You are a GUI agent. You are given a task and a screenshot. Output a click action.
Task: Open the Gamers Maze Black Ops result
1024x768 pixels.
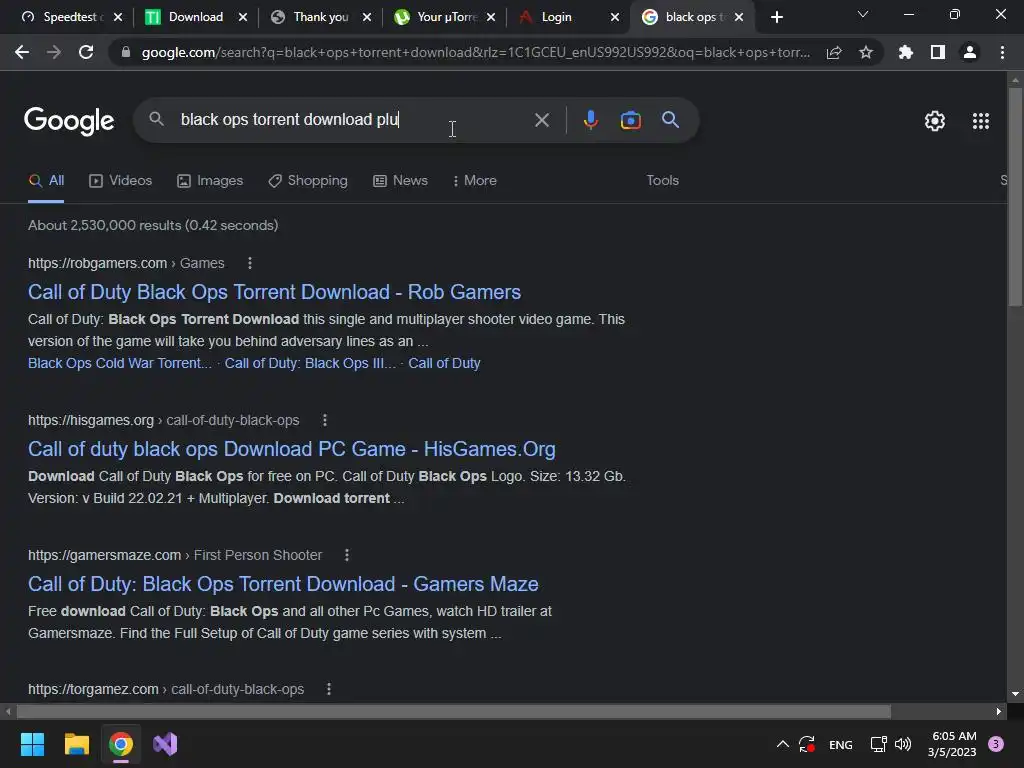pos(283,584)
